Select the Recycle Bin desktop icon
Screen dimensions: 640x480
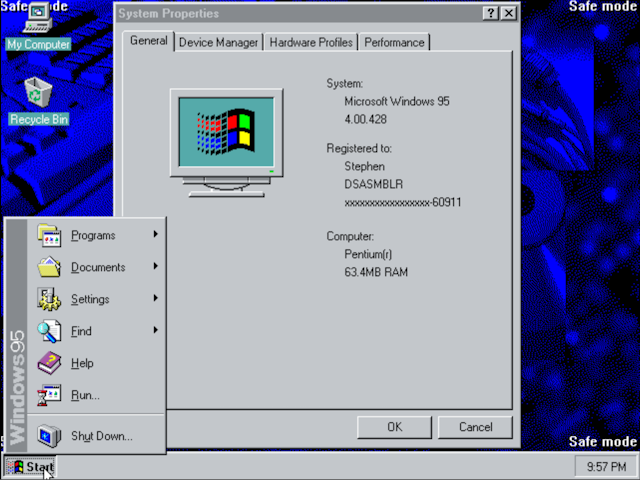coord(38,100)
